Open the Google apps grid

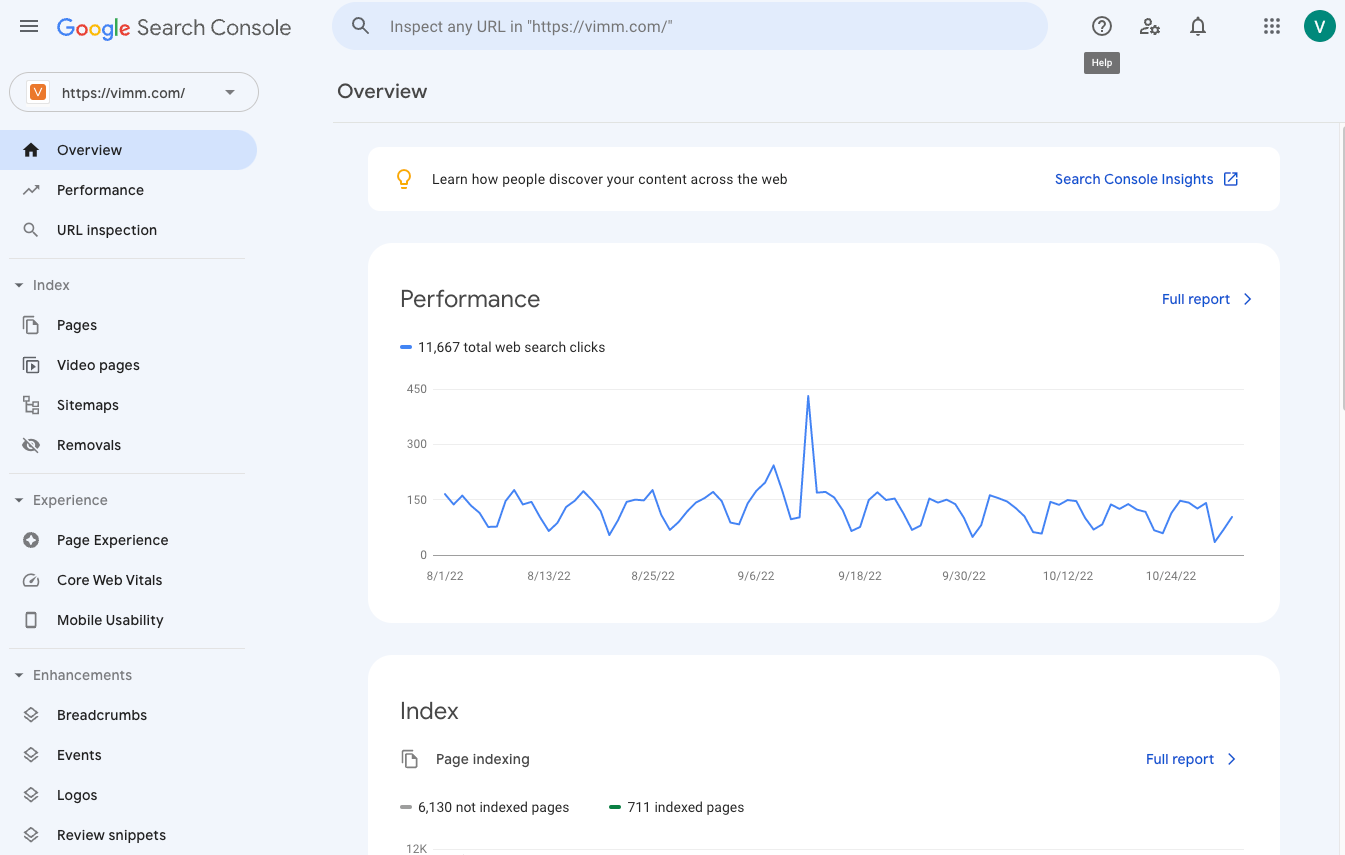click(x=1271, y=26)
